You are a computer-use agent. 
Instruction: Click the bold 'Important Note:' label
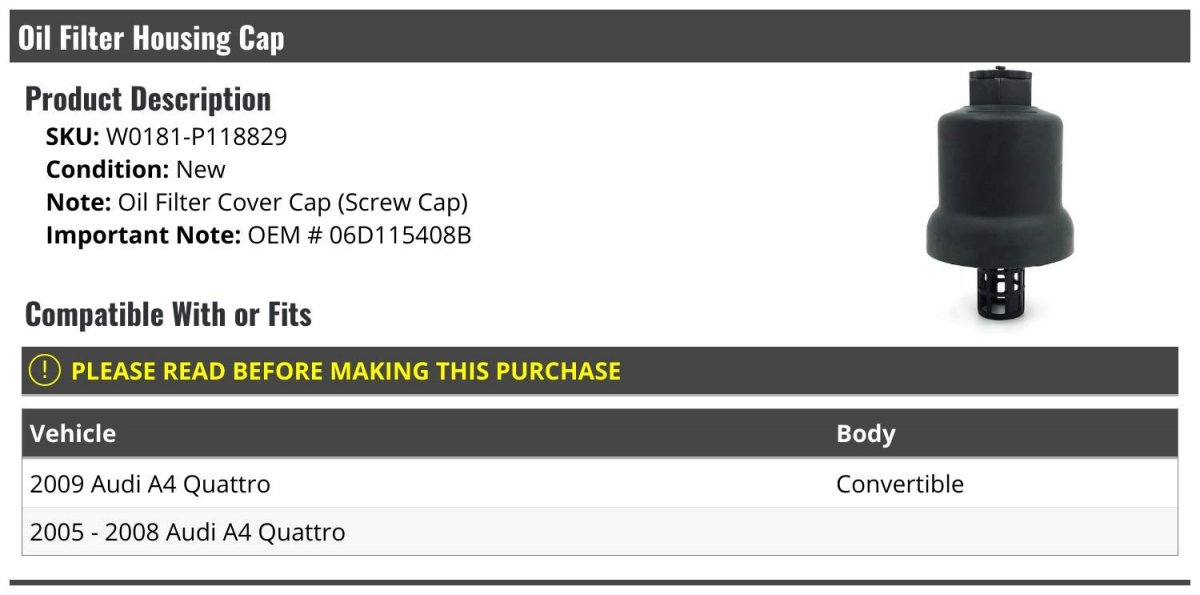[x=143, y=236]
